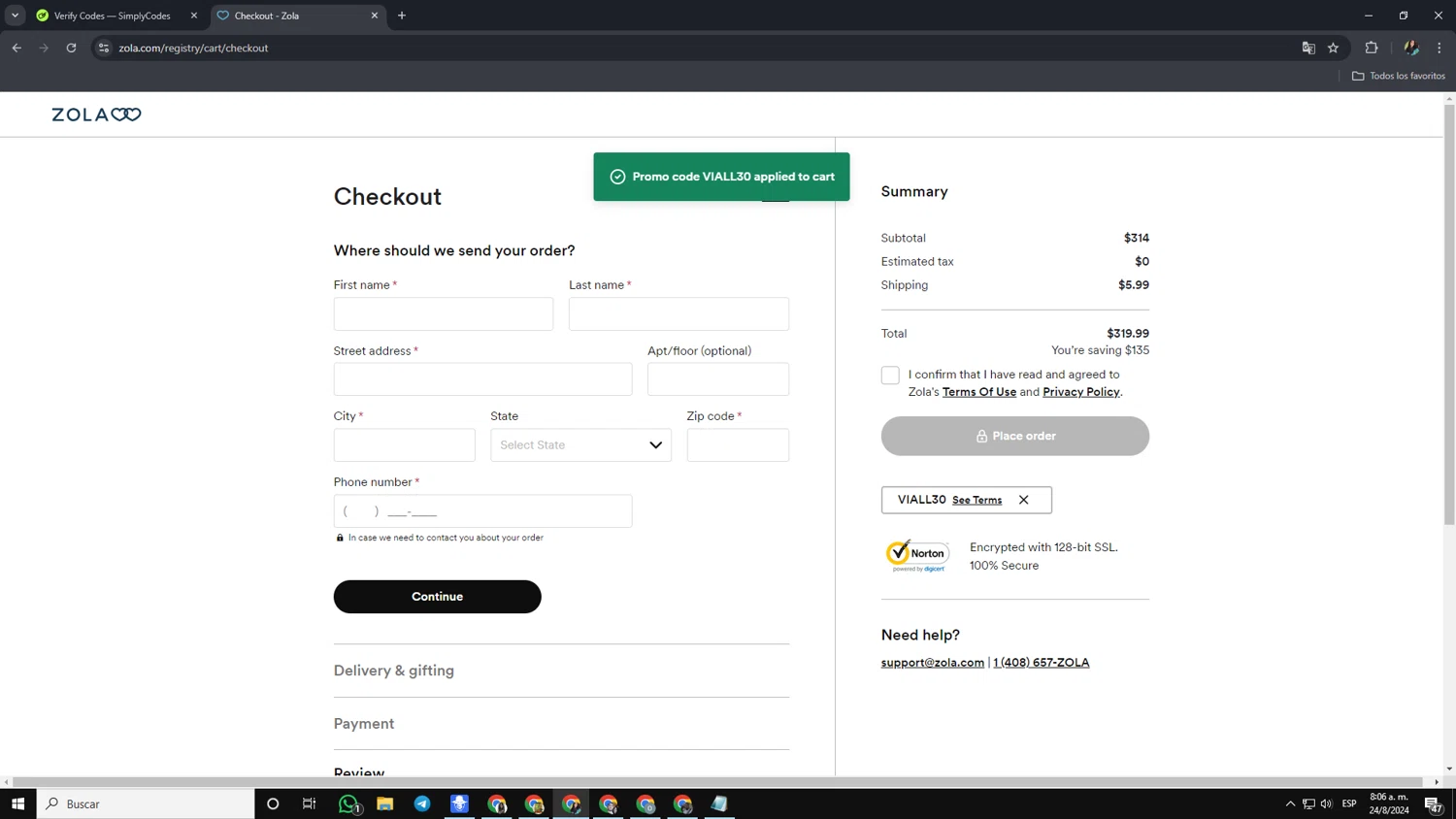Email support@zola.com link
The image size is (1456, 819).
click(x=933, y=663)
